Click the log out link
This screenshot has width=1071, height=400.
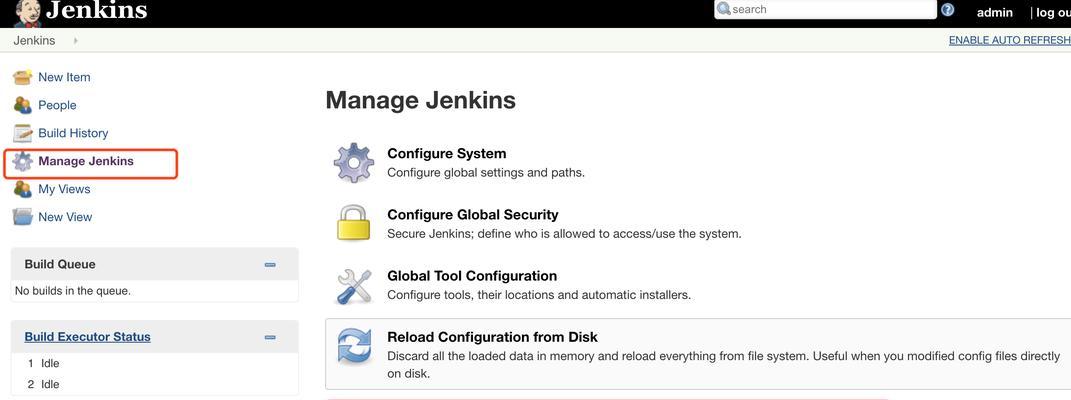coord(1053,12)
